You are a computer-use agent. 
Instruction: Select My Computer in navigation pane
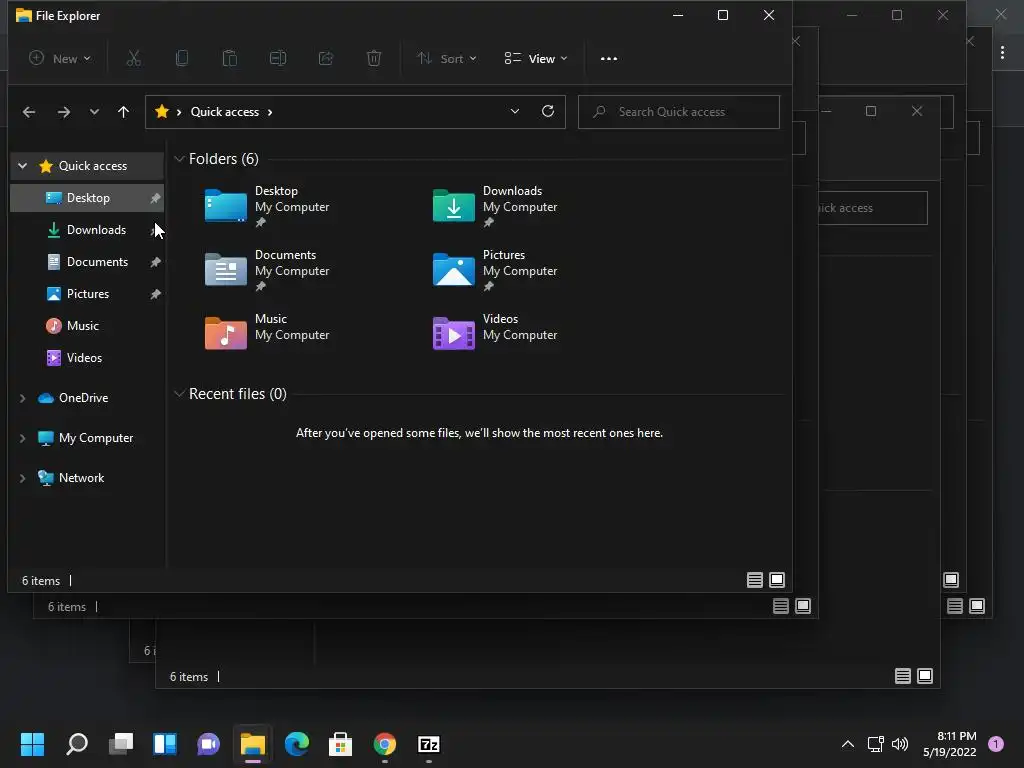click(x=86, y=438)
